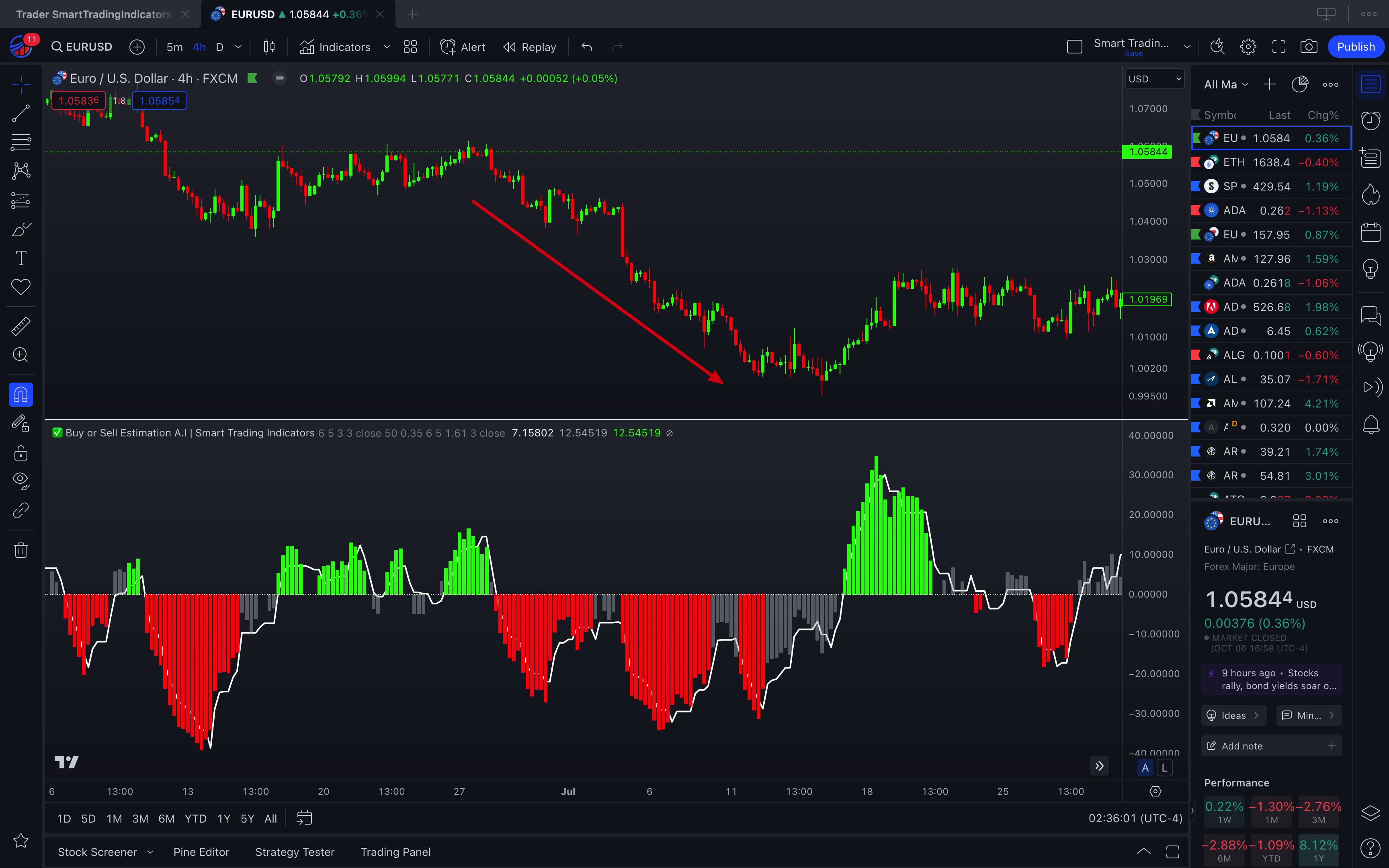Expand the Smart Trading layout dropdown
This screenshot has height=868, width=1389.
pyautogui.click(x=1187, y=47)
